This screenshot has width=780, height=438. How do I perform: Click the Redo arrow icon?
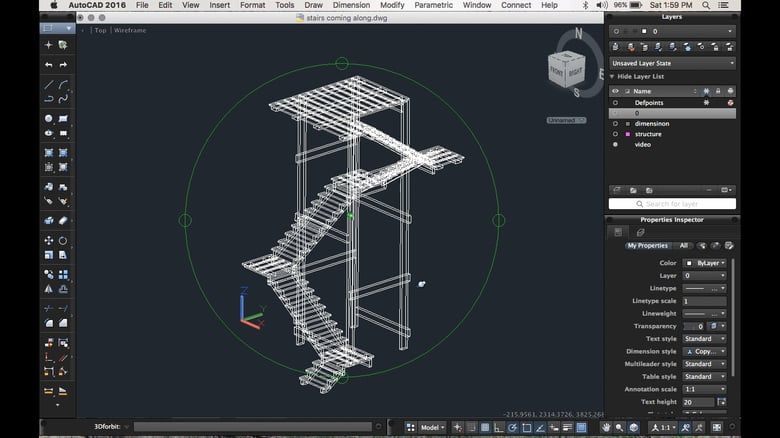(63, 65)
